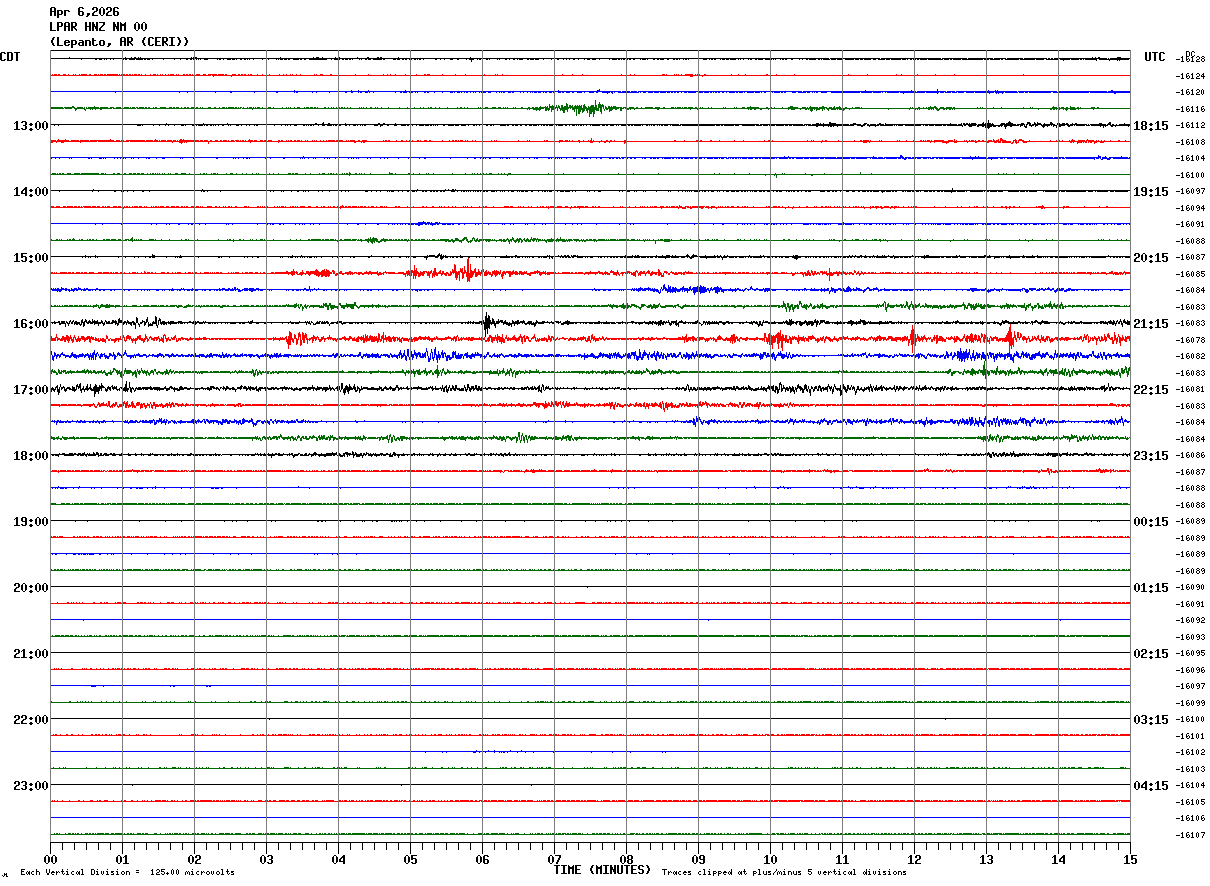This screenshot has width=1210, height=886.
Task: Click the 19:15 UTC time label
Action: [1151, 192]
